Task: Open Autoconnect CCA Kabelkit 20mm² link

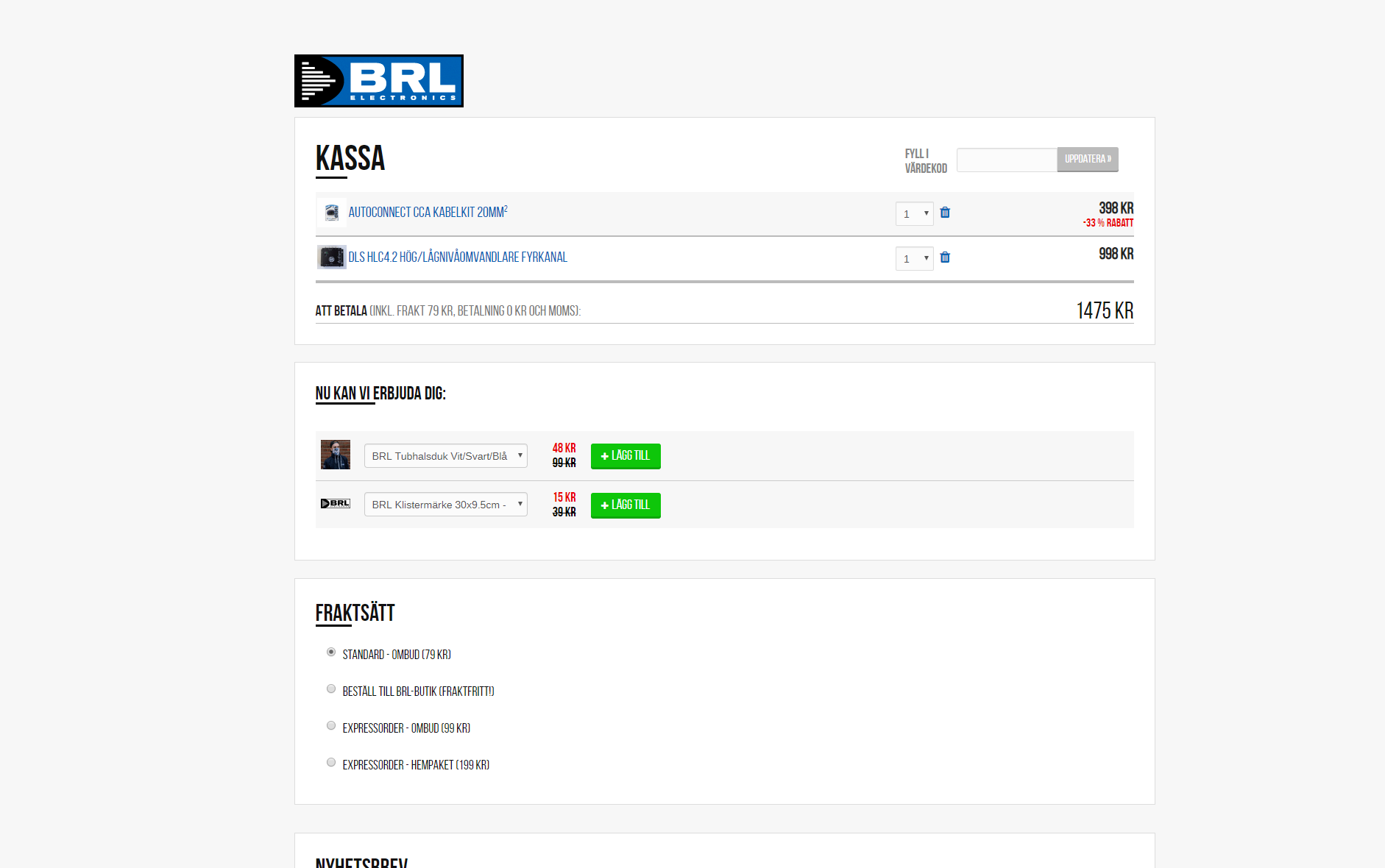Action: click(428, 212)
